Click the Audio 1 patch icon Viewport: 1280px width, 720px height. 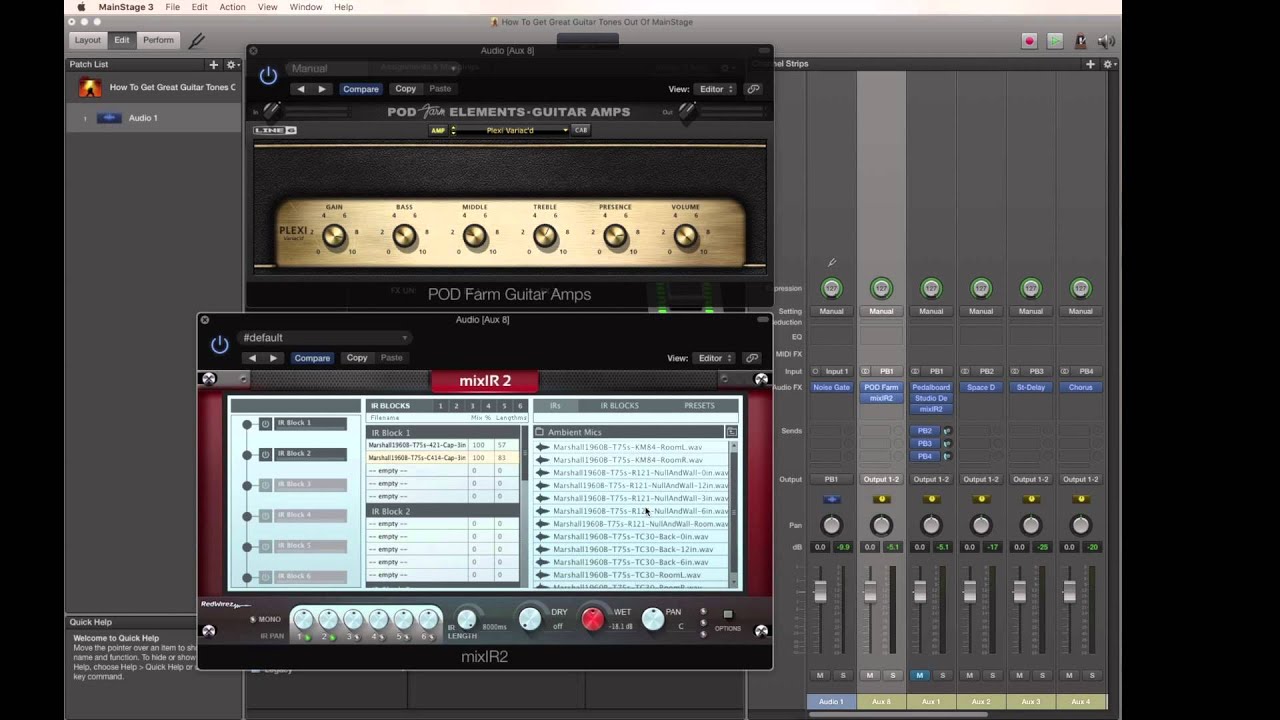point(109,118)
